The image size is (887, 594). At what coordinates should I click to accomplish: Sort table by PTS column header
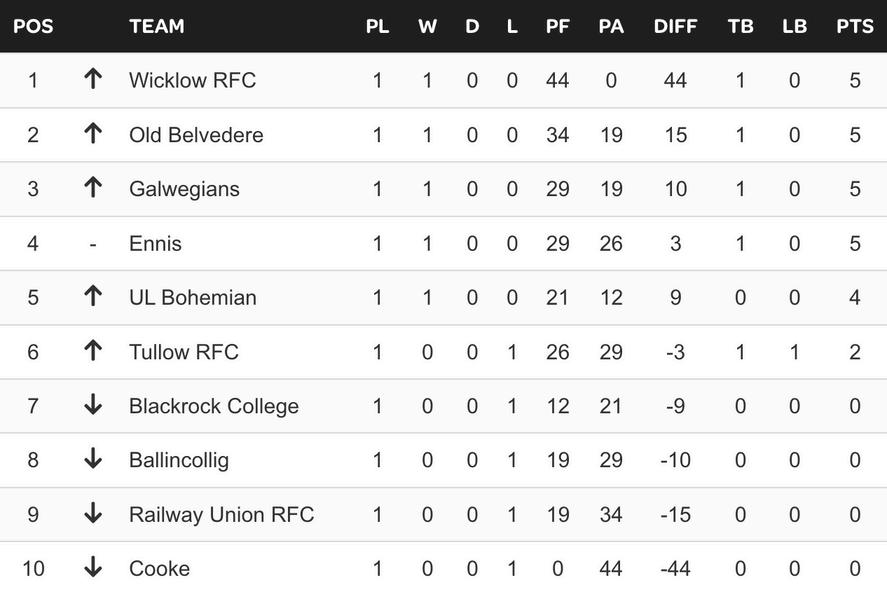click(x=855, y=26)
